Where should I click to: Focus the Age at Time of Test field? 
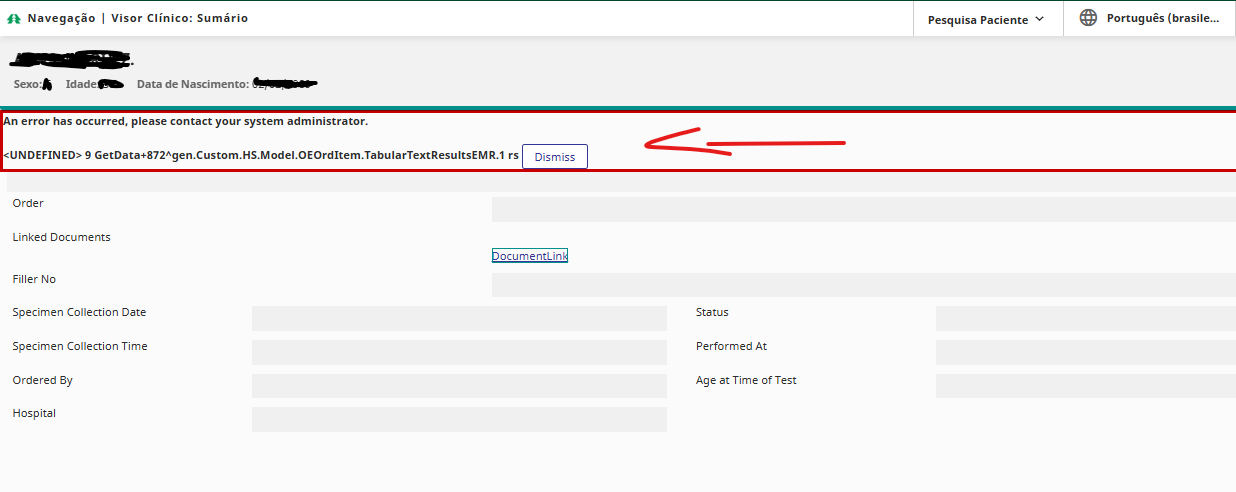[1085, 386]
